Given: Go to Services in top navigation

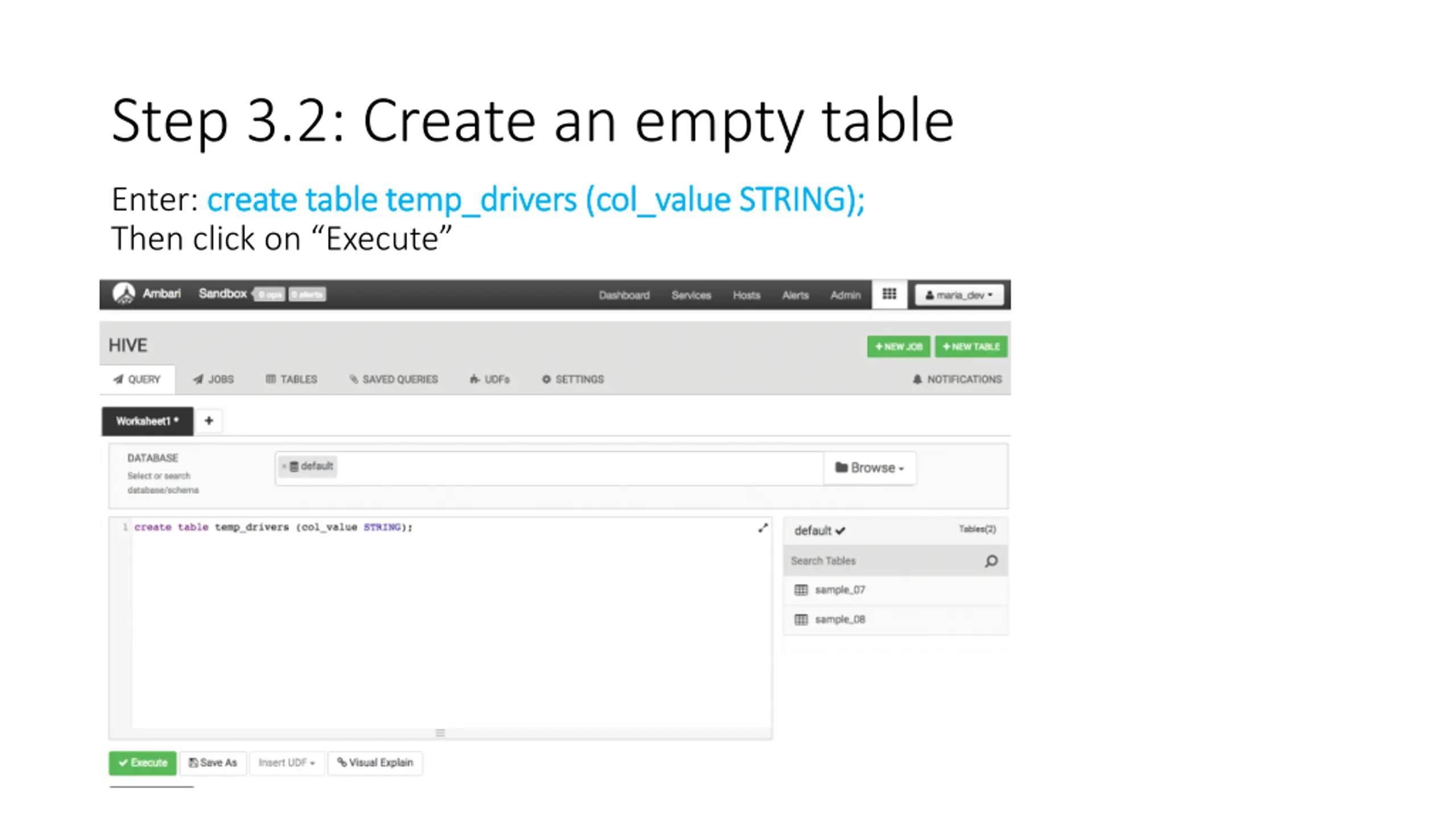Looking at the screenshot, I should (x=691, y=295).
